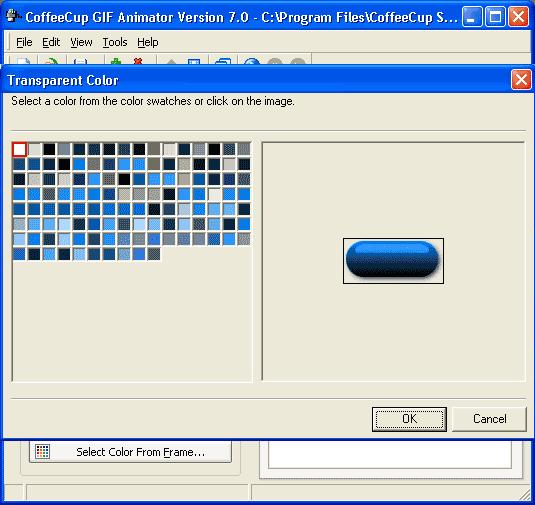
Task: Open the View menu
Action: click(x=81, y=42)
